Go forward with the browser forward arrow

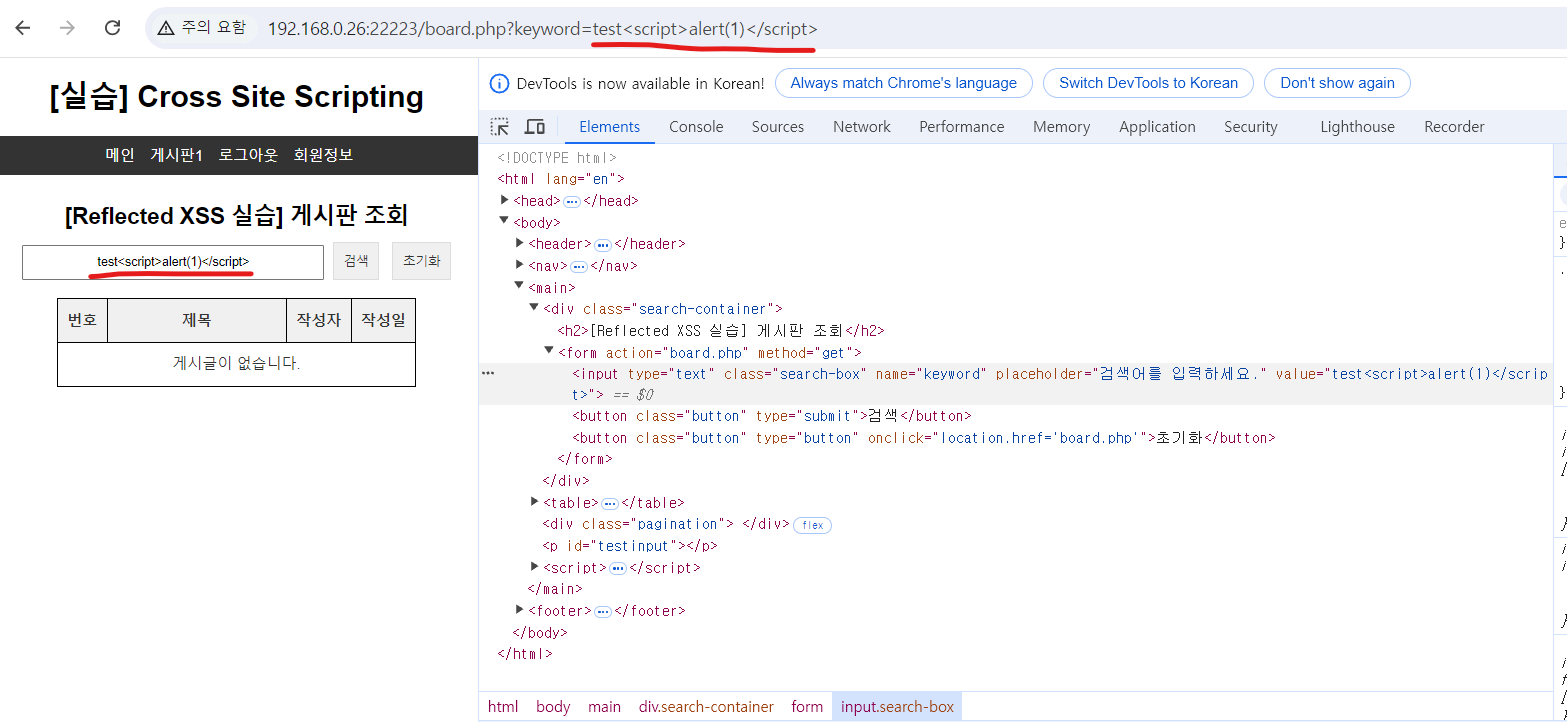point(67,28)
